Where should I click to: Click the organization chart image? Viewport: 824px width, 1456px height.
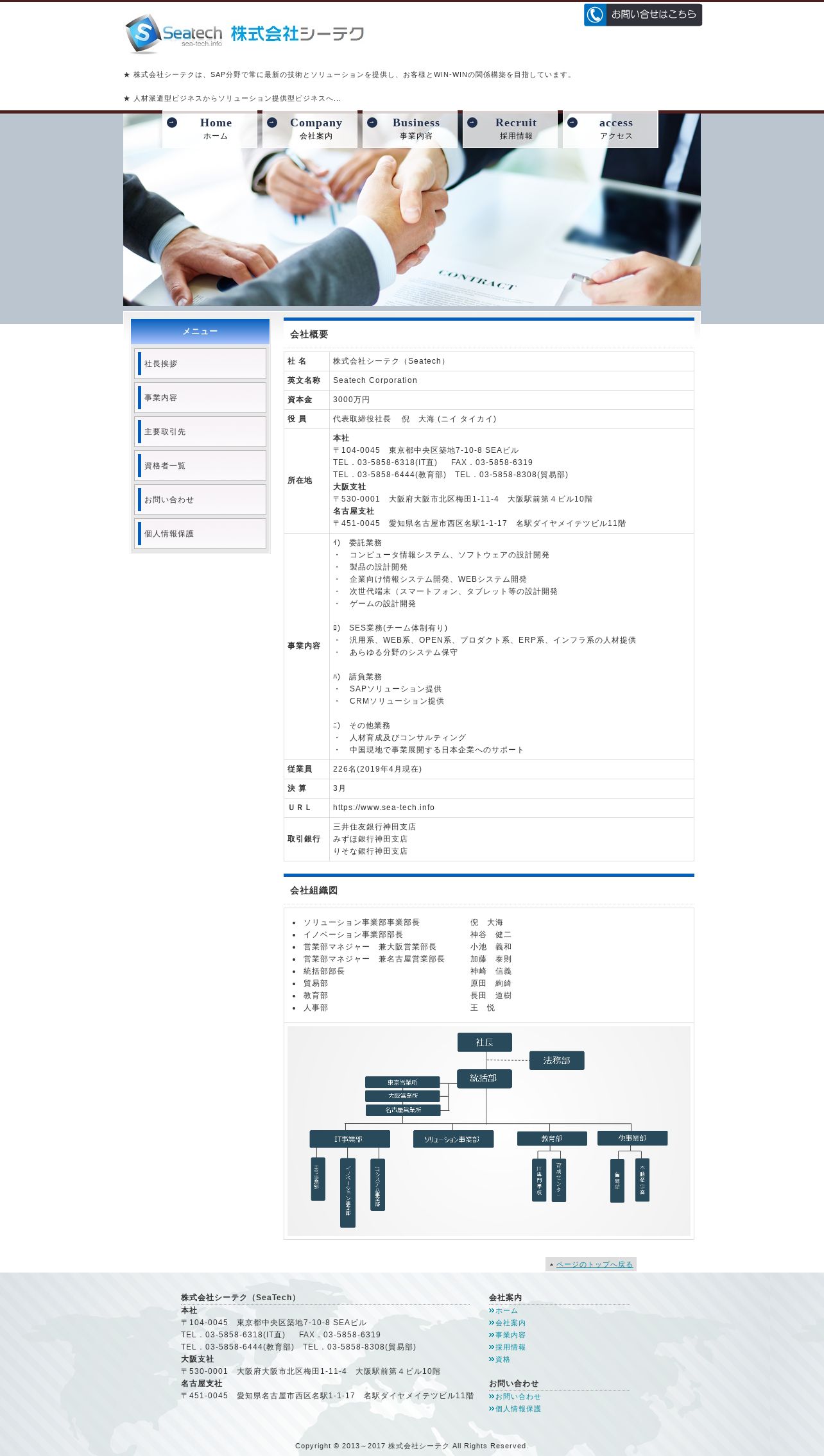point(489,1131)
